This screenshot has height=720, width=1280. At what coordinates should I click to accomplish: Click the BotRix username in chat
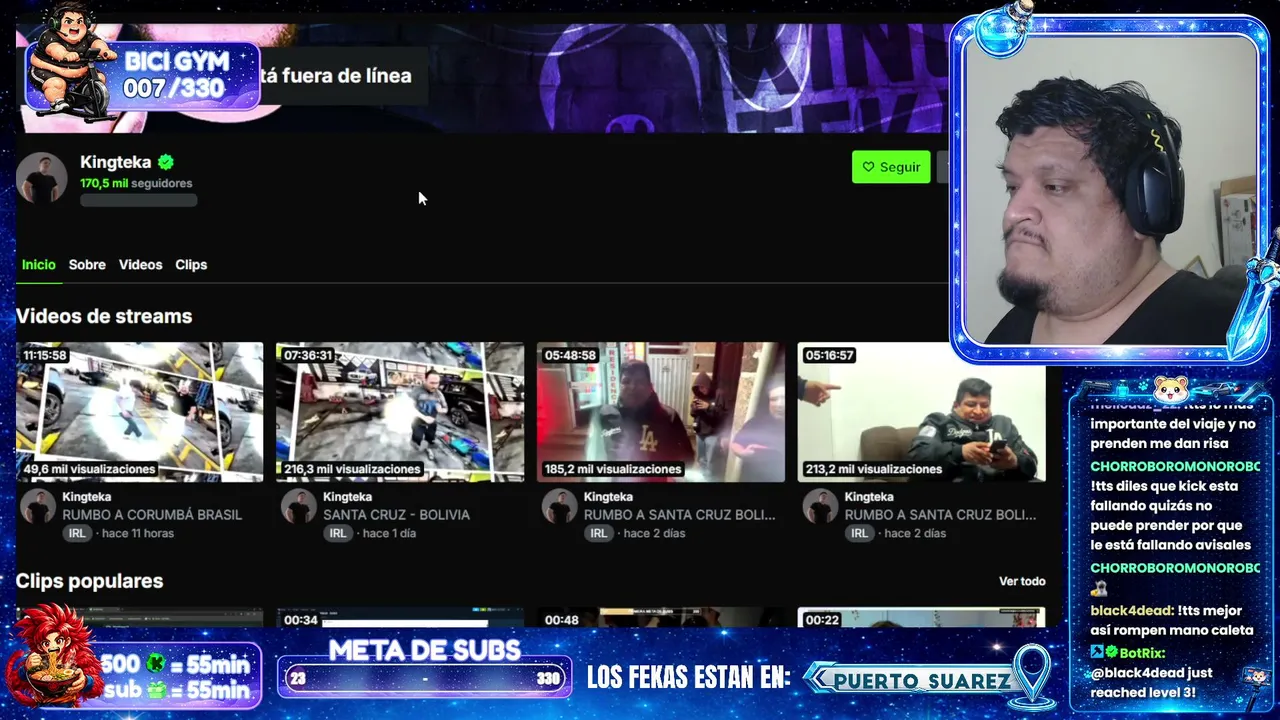pos(1143,652)
